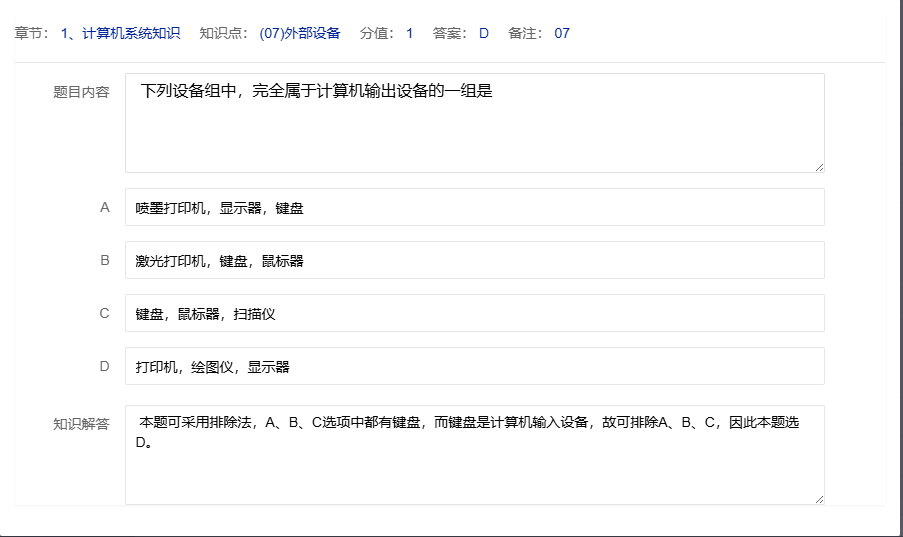The width and height of the screenshot is (903, 537).
Task: Click chapter value 1、计算机系统知识
Action: (x=120, y=33)
